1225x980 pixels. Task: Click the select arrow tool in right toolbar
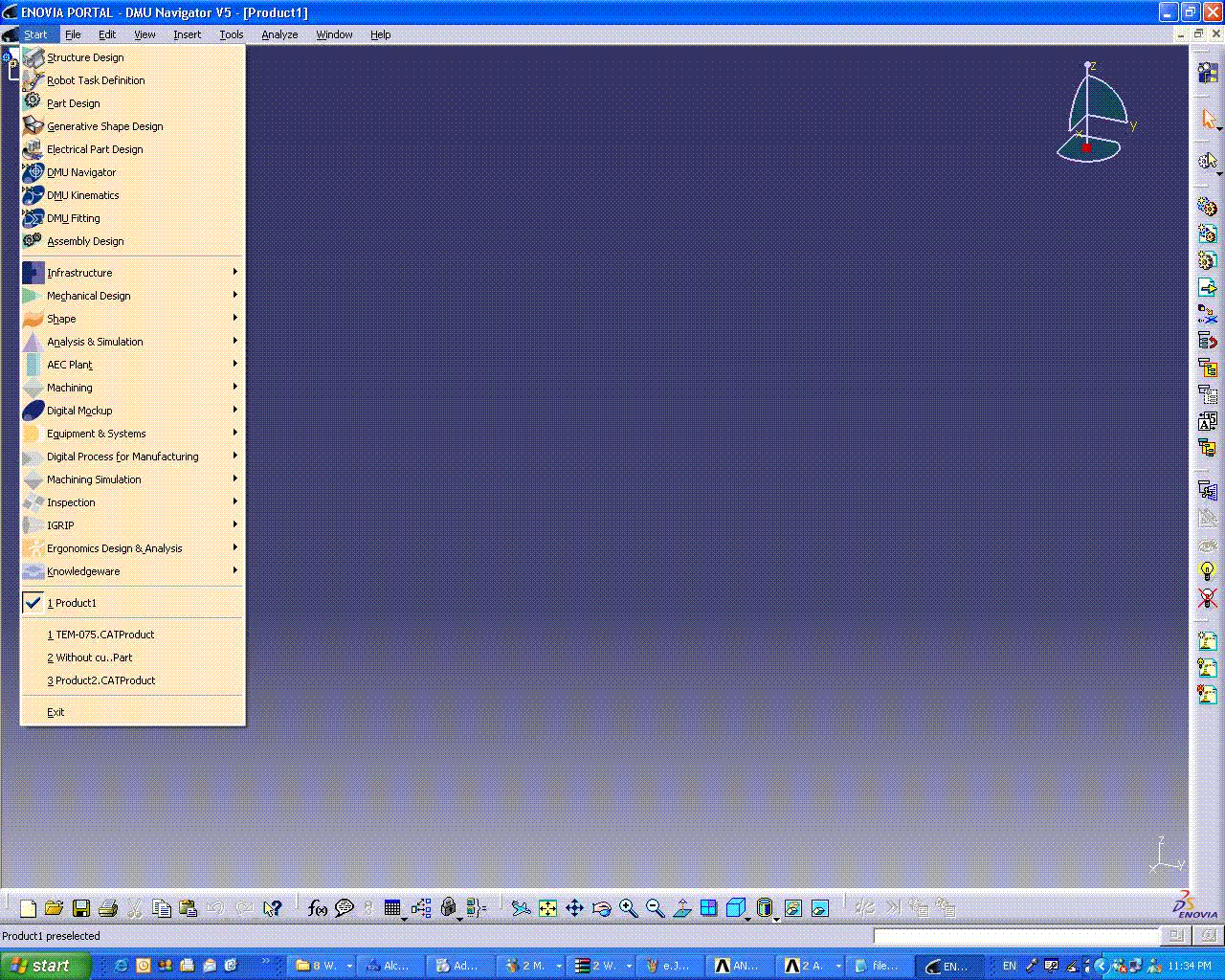pyautogui.click(x=1208, y=120)
